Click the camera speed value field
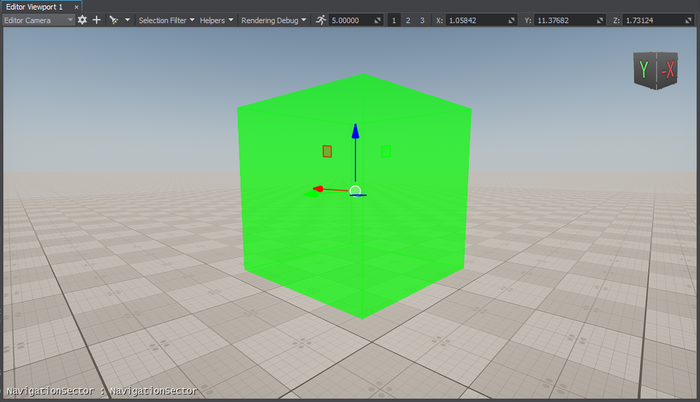 coord(352,20)
